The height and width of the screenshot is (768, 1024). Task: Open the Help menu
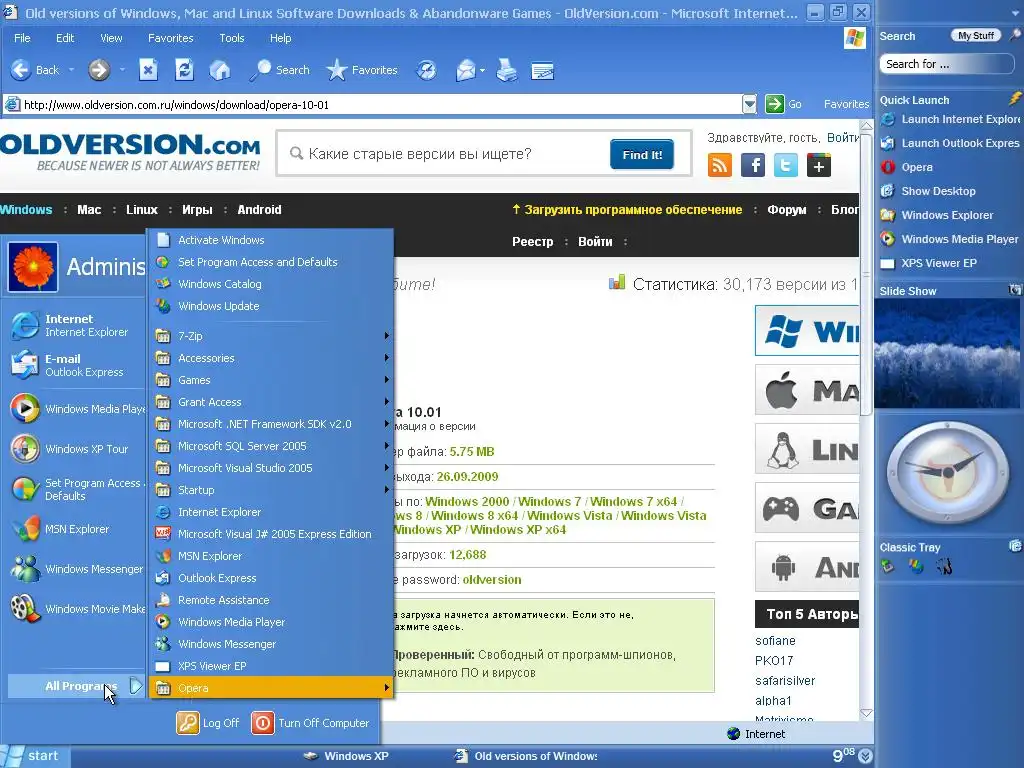point(280,38)
